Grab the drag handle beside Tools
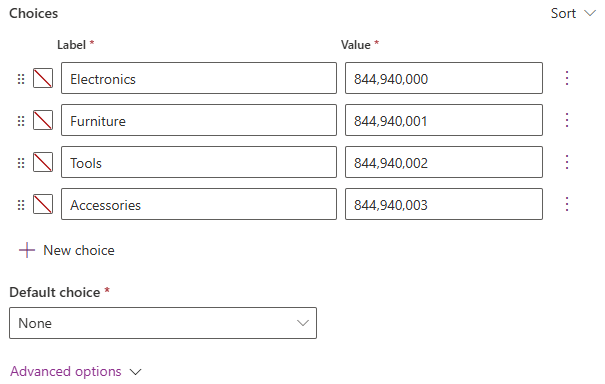This screenshot has height=384, width=605. click(21, 163)
